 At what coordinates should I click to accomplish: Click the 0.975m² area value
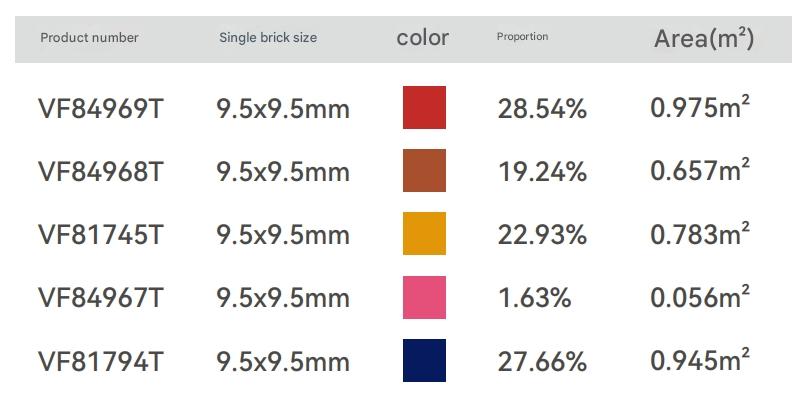(700, 108)
